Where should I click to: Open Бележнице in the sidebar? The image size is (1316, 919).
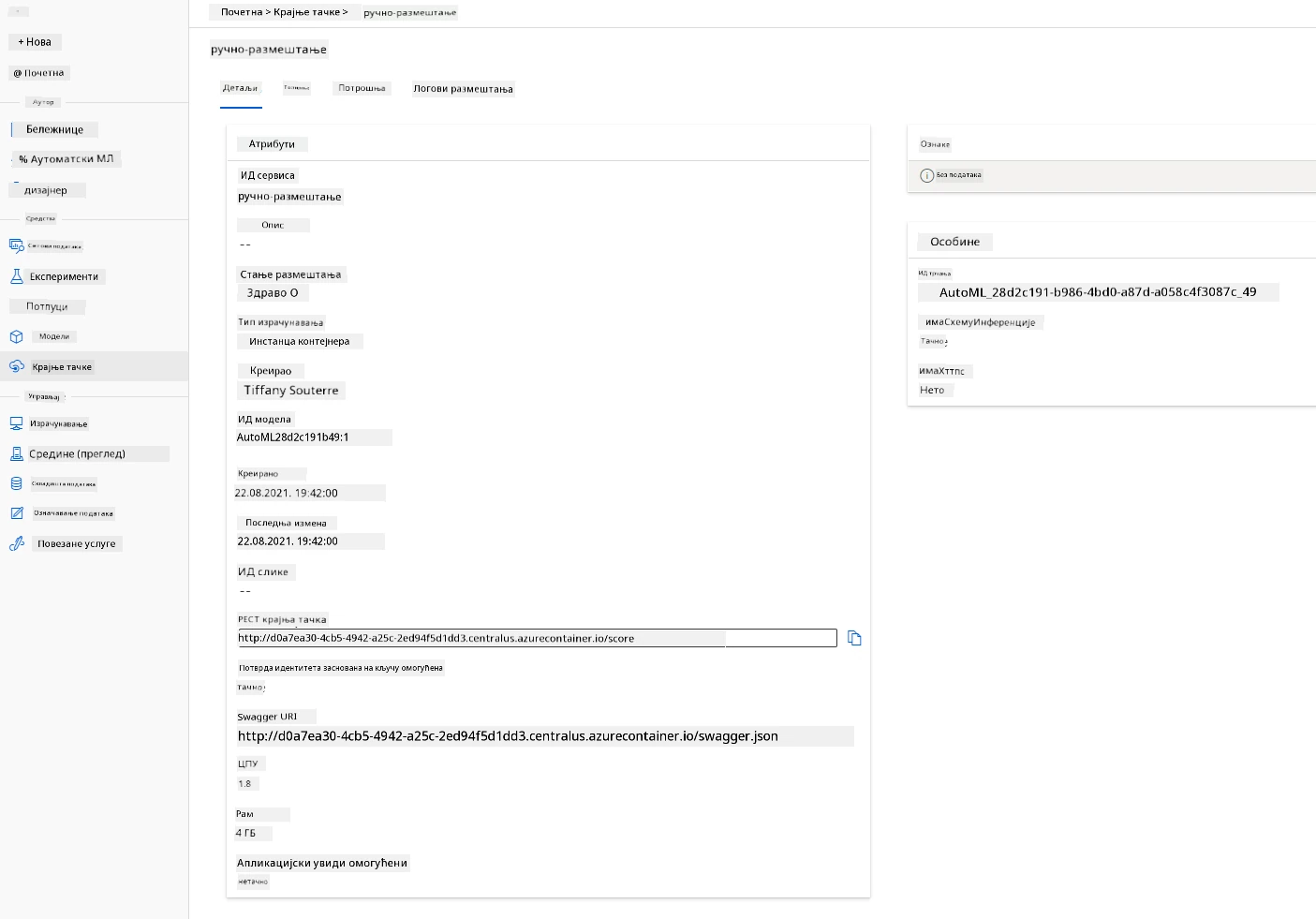pyautogui.click(x=54, y=129)
